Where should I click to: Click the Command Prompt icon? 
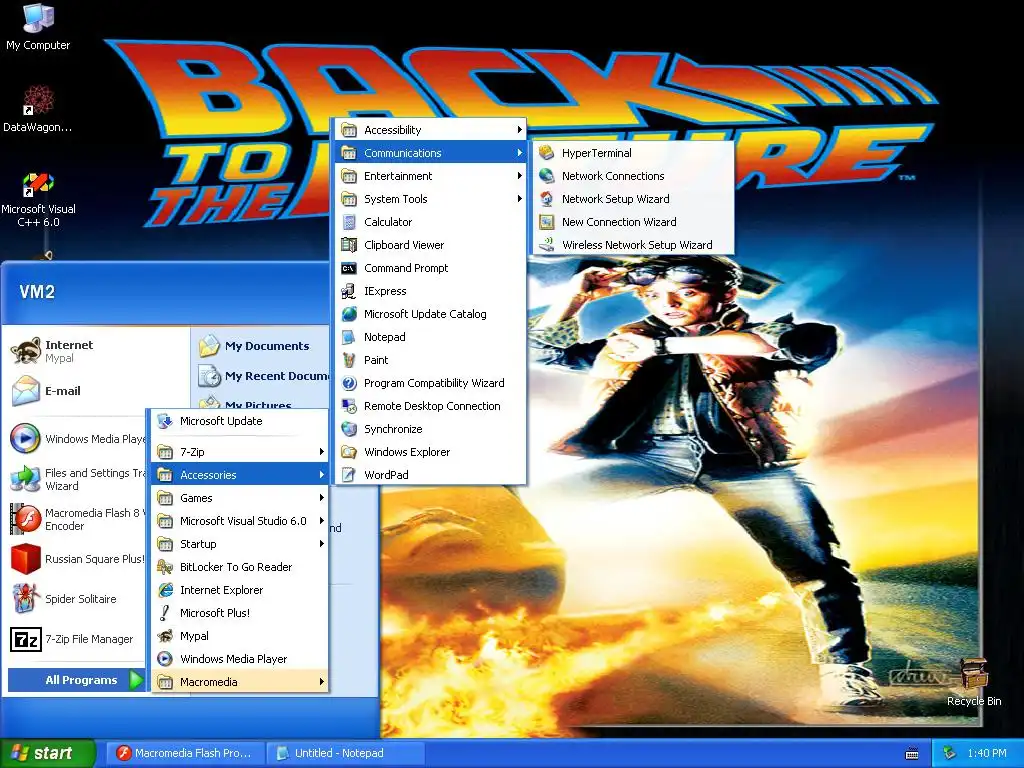click(349, 268)
